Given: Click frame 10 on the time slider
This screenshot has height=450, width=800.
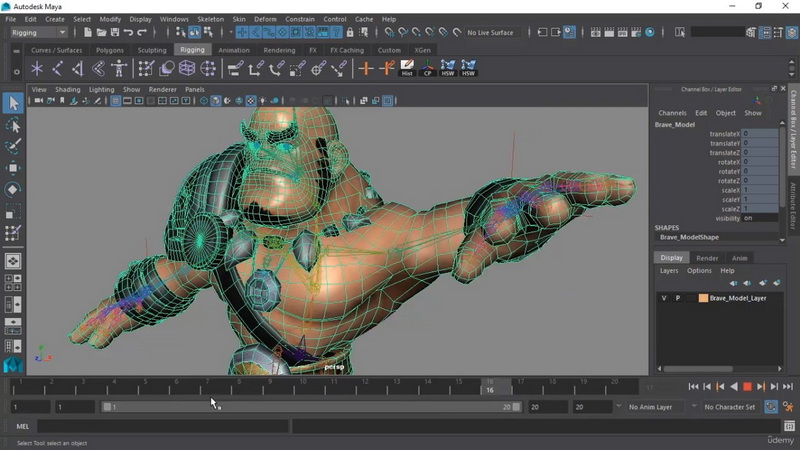Looking at the screenshot, I should pos(303,387).
